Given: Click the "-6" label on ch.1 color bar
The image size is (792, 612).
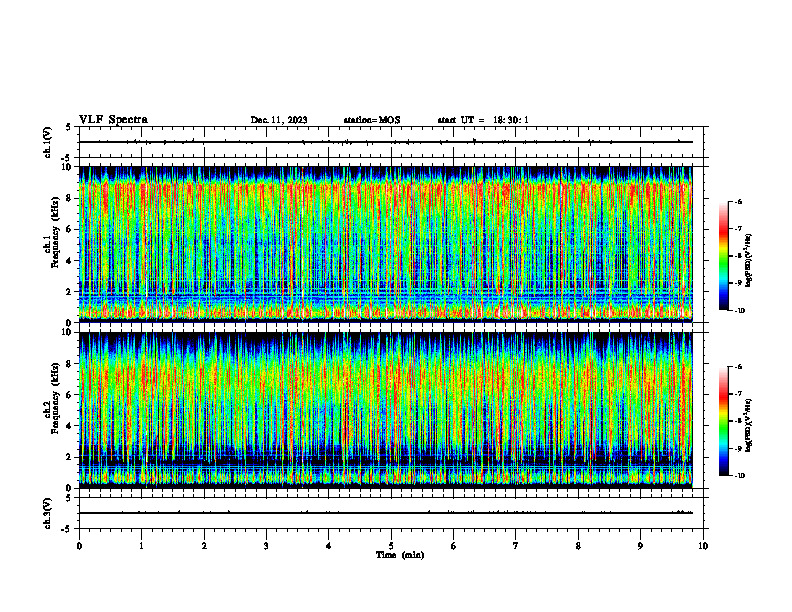Looking at the screenshot, I should click(738, 202).
